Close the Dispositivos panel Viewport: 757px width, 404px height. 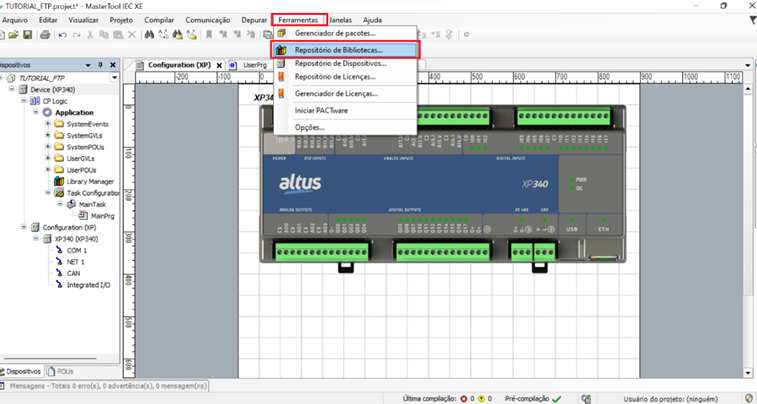coord(112,65)
